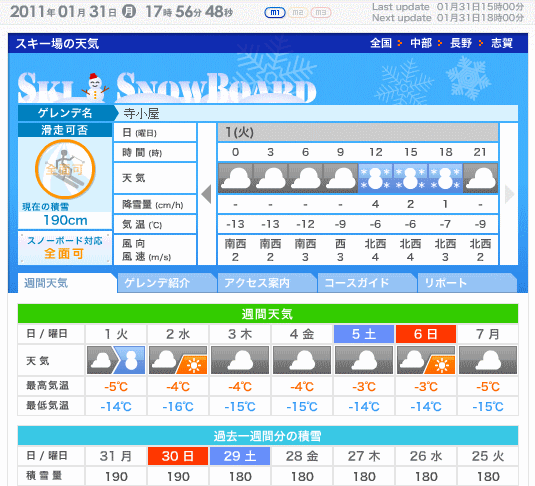Open the ゲレンデ紹介 tab
The height and width of the screenshot is (486, 535).
pos(167,283)
